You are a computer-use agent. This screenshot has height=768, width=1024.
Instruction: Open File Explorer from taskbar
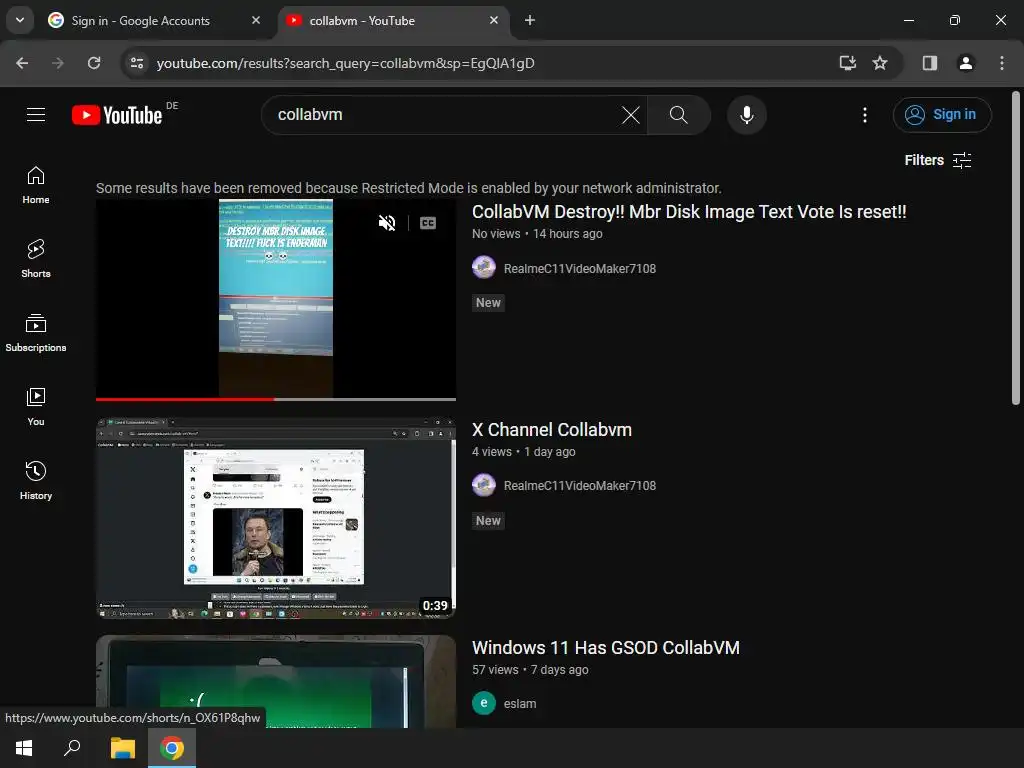point(122,748)
